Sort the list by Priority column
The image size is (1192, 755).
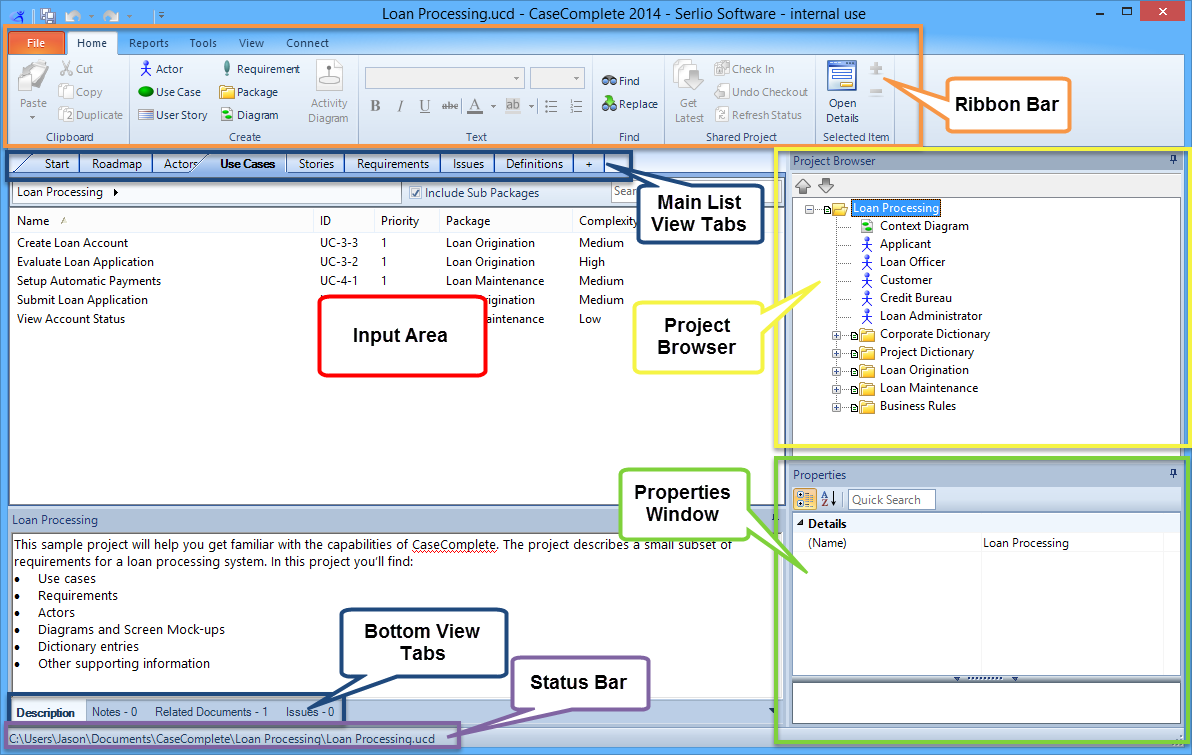coord(400,220)
